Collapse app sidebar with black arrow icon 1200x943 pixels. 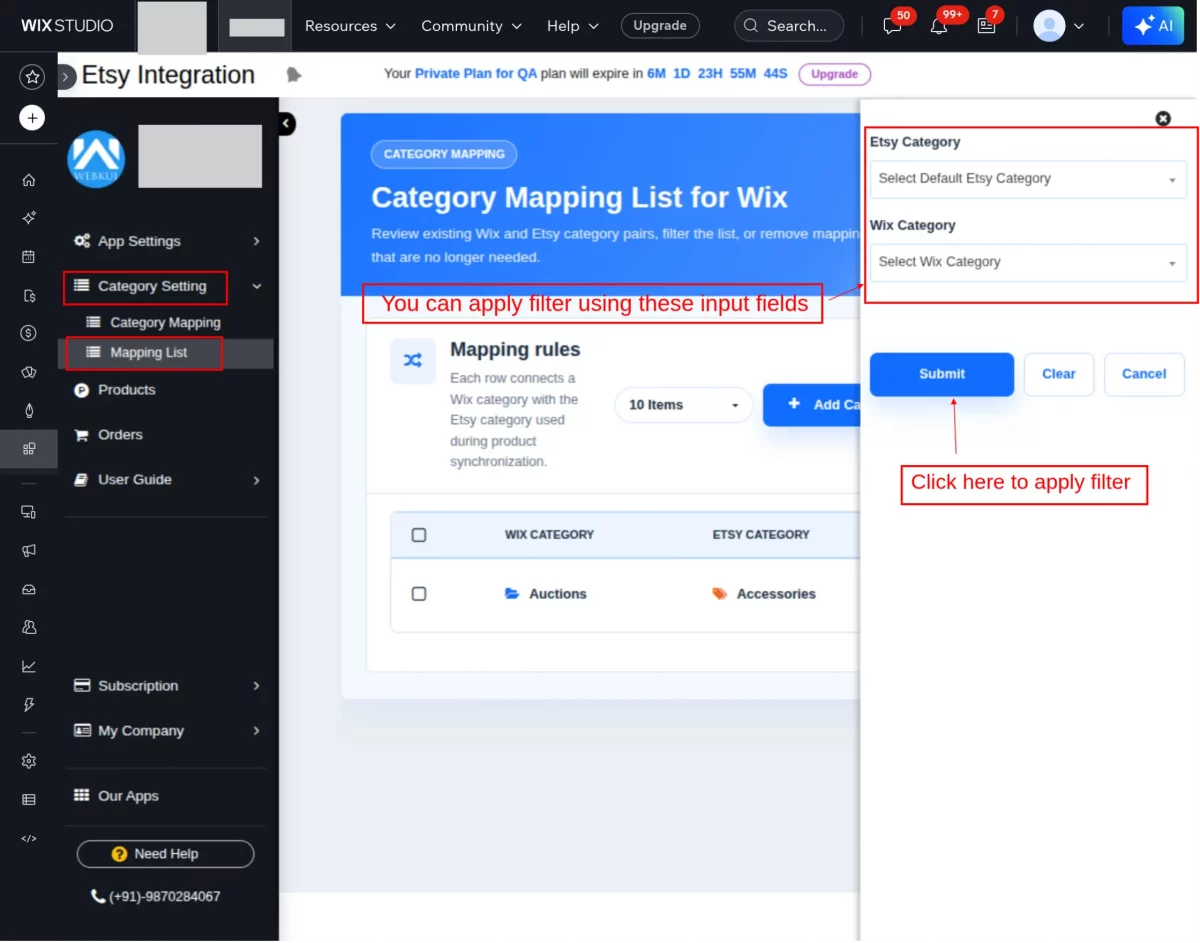[x=286, y=124]
